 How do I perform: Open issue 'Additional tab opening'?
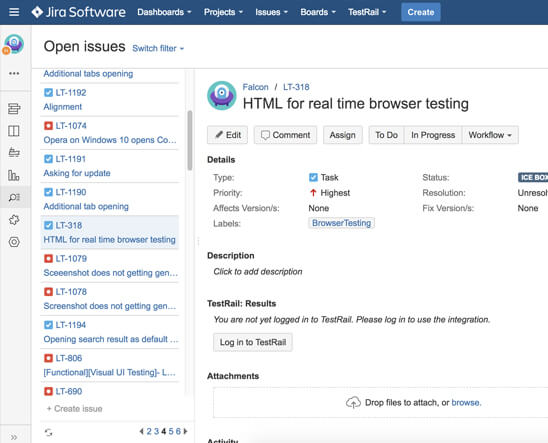click(x=86, y=206)
